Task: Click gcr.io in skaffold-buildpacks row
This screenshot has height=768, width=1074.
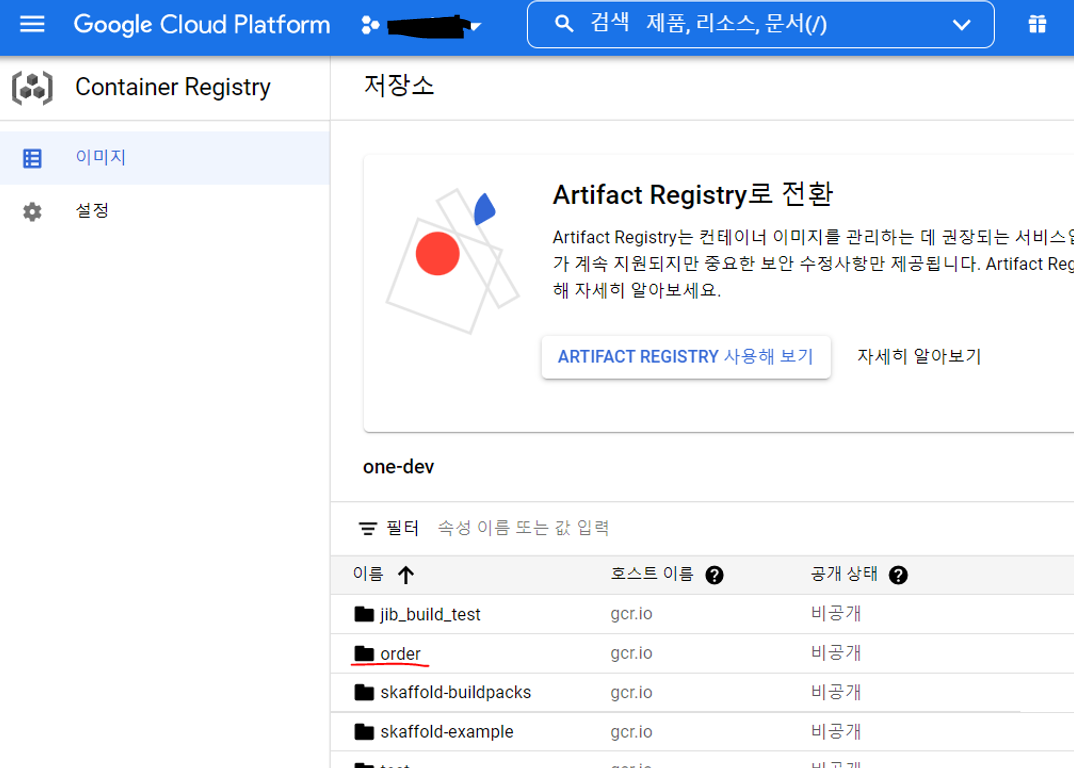Action: (x=631, y=693)
